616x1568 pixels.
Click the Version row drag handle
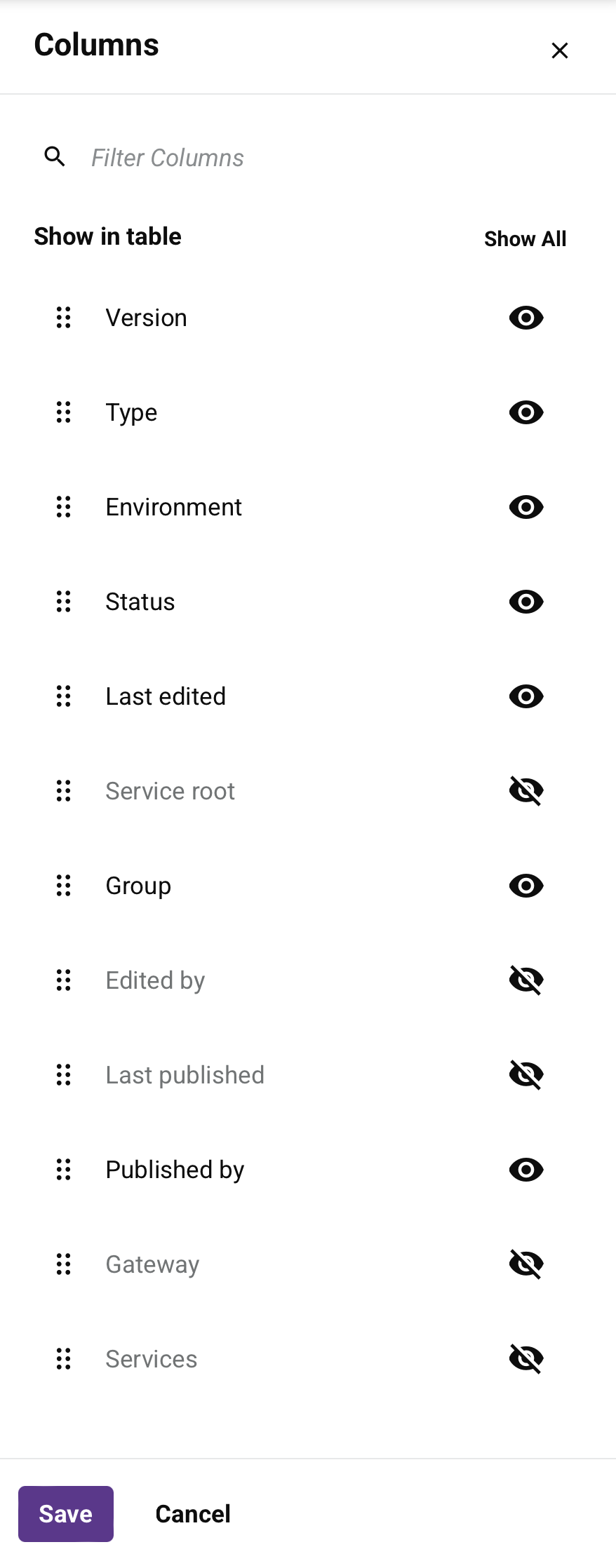[64, 318]
